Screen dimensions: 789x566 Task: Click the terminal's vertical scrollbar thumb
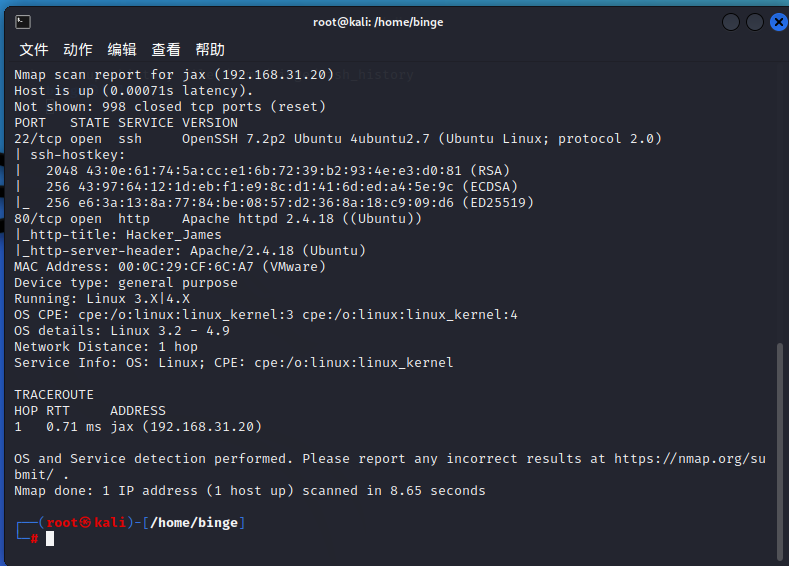coord(780,450)
